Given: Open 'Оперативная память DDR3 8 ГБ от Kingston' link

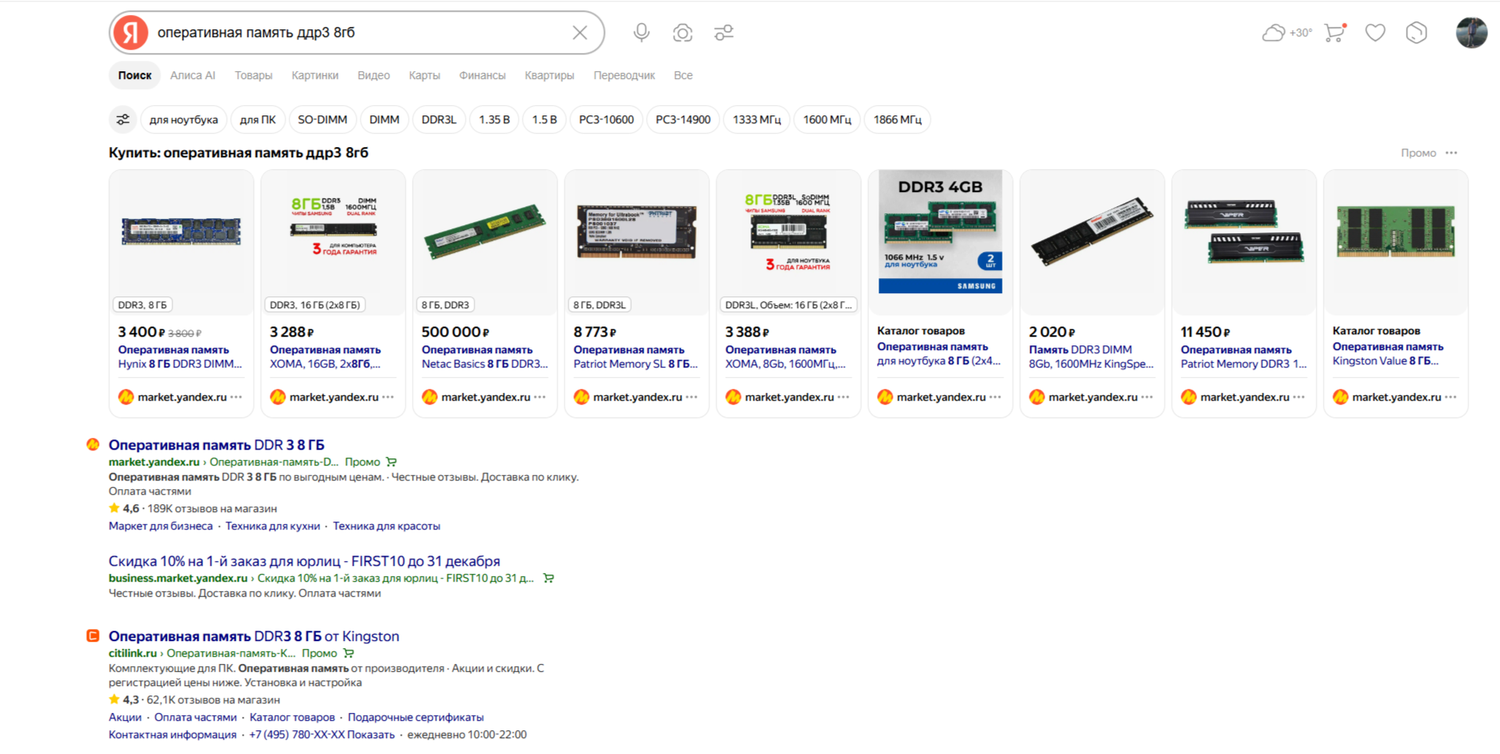Looking at the screenshot, I should tap(254, 636).
